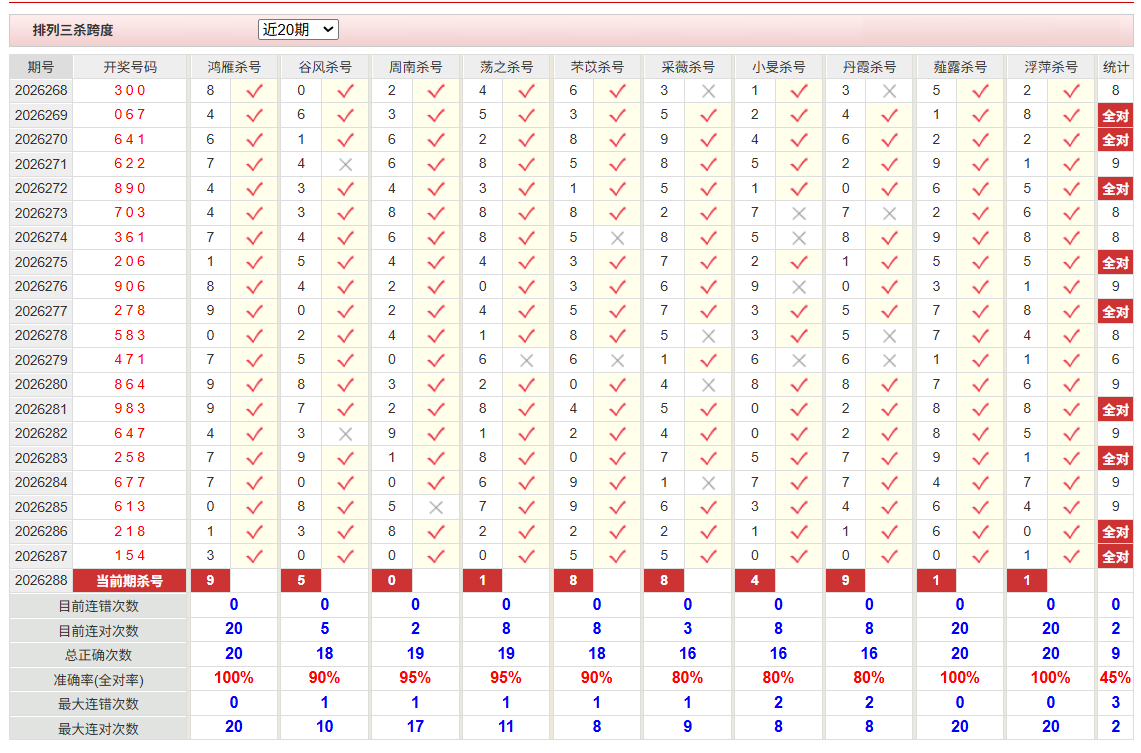Click the 芣苡杀号 column header
Screen dimensions: 1141x753
(597, 67)
